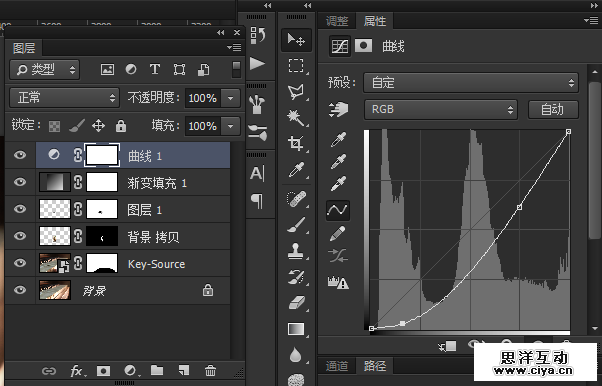Hide the 背景 拷贝 layer
This screenshot has height=386, width=602.
pos(20,236)
